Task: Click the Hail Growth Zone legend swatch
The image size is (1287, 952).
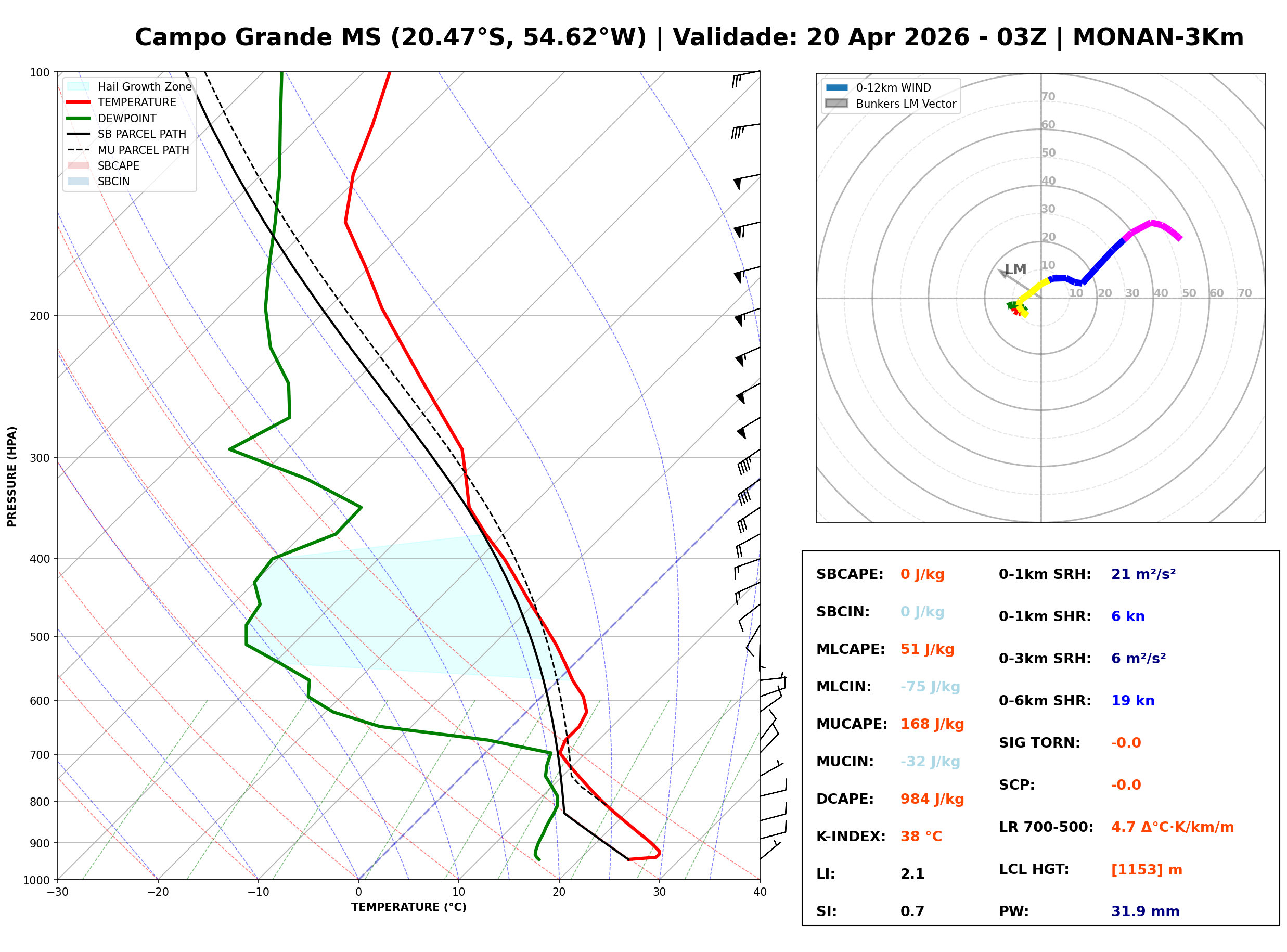Action: click(x=79, y=86)
